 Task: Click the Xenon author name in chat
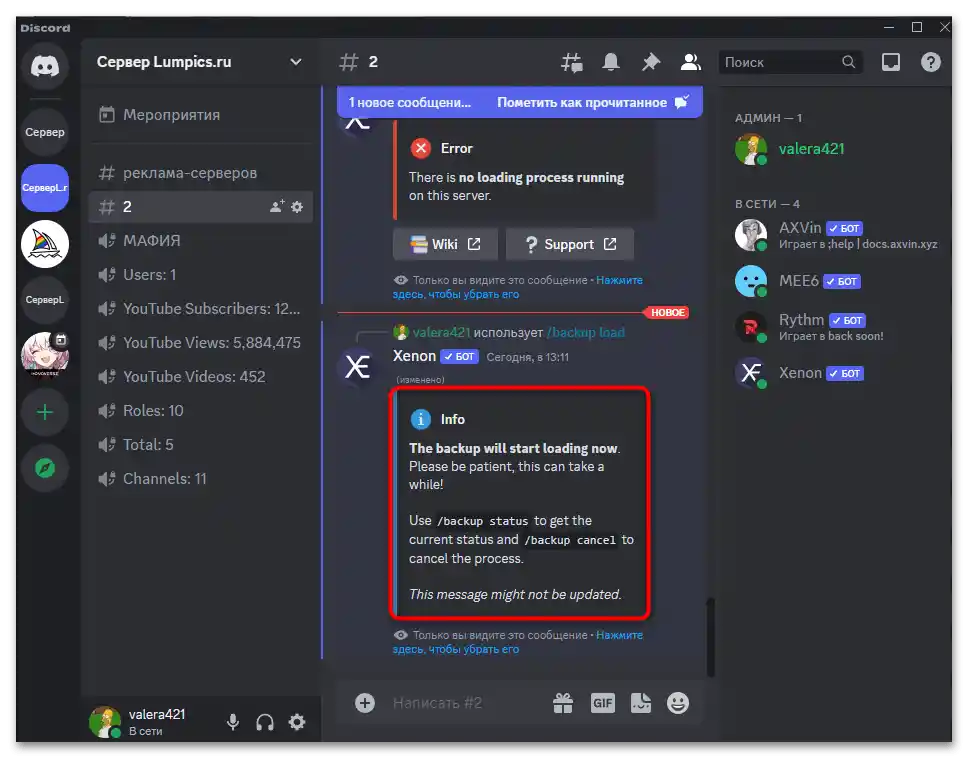tap(414, 356)
